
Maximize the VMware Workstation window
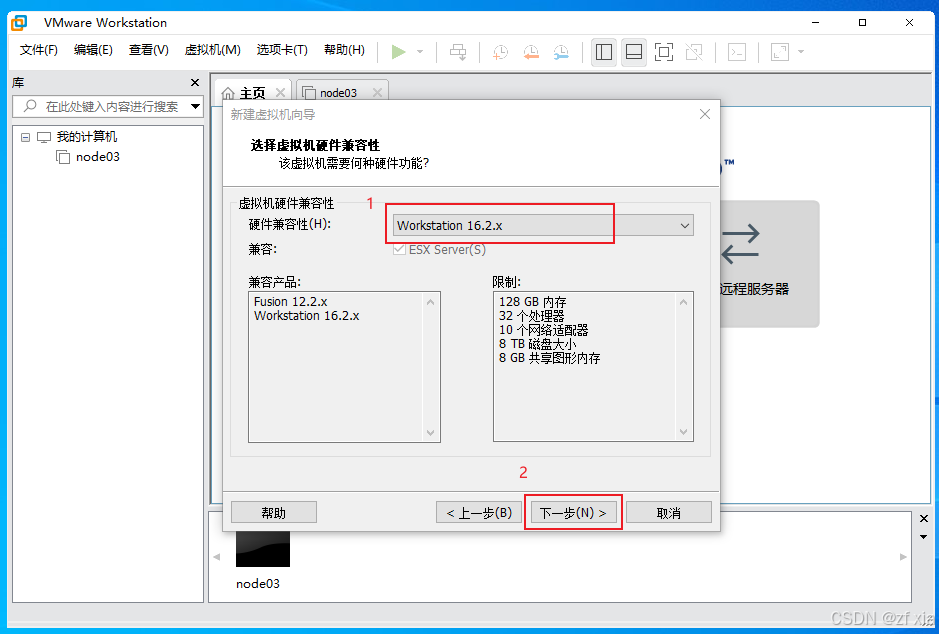pos(862,23)
